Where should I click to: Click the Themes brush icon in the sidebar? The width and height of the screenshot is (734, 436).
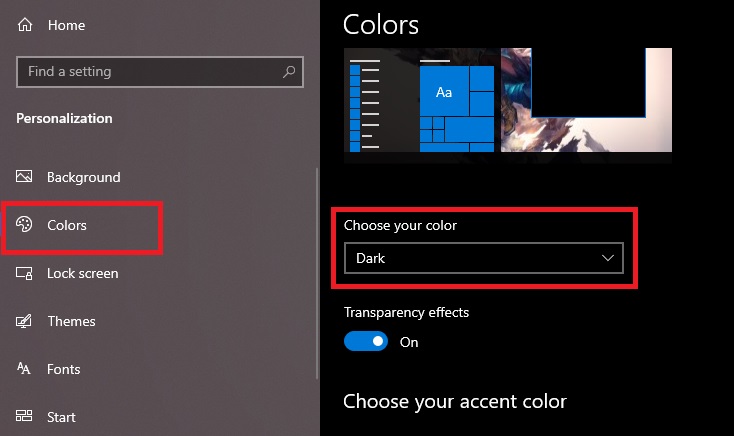[x=25, y=321]
